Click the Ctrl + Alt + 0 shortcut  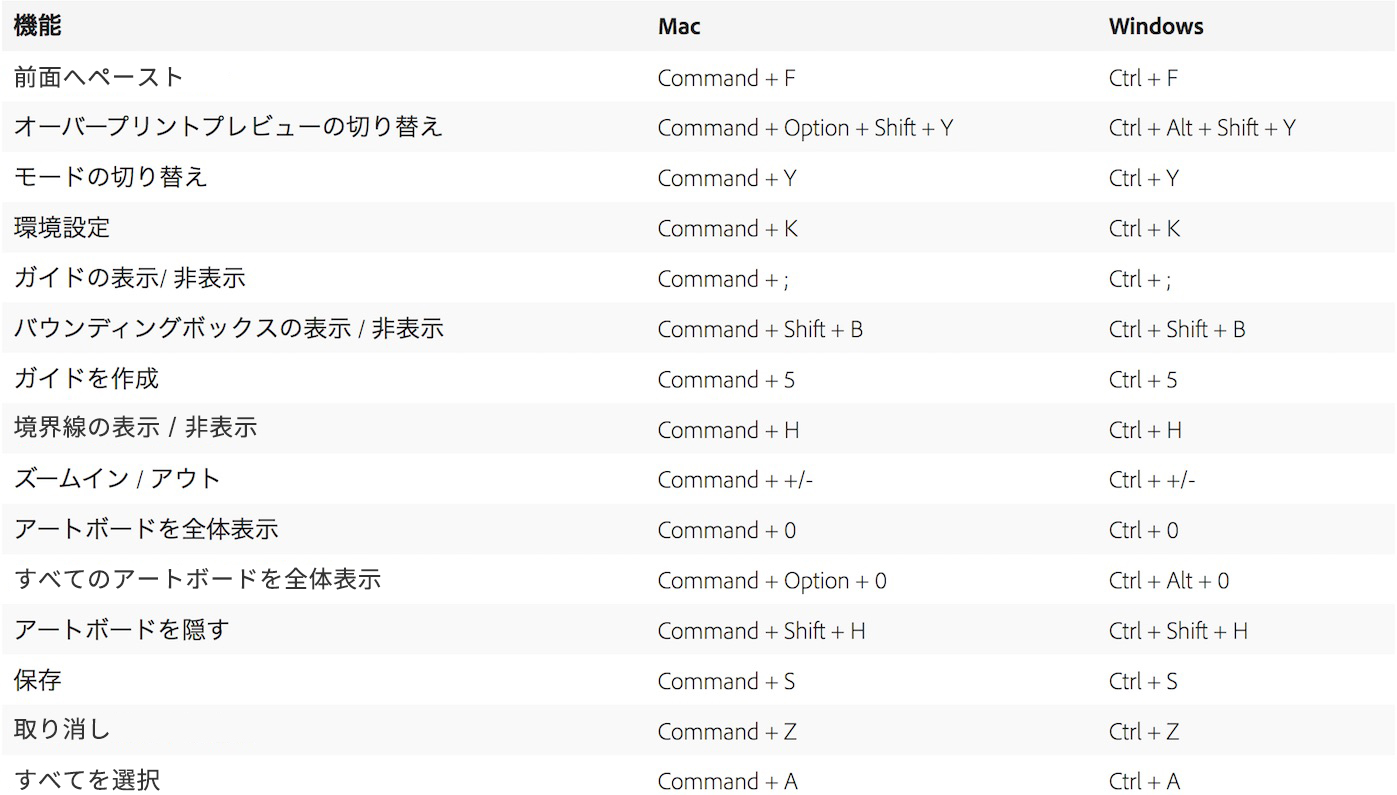(1169, 581)
